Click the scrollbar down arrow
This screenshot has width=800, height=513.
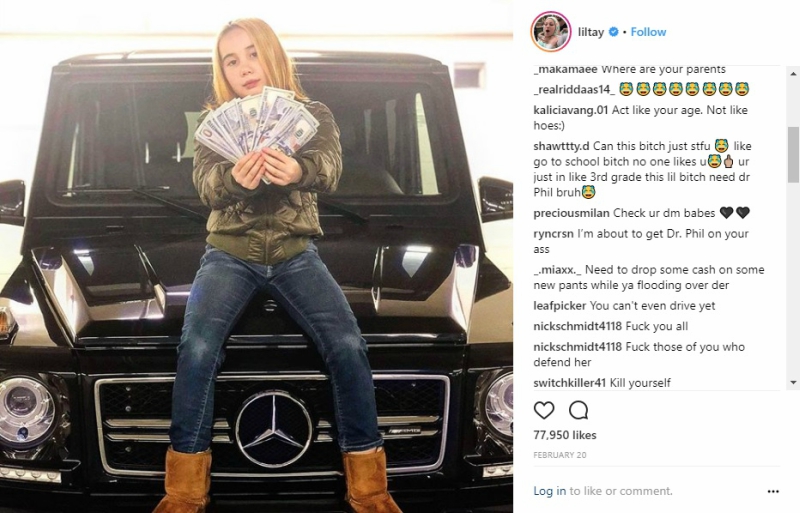[x=793, y=382]
